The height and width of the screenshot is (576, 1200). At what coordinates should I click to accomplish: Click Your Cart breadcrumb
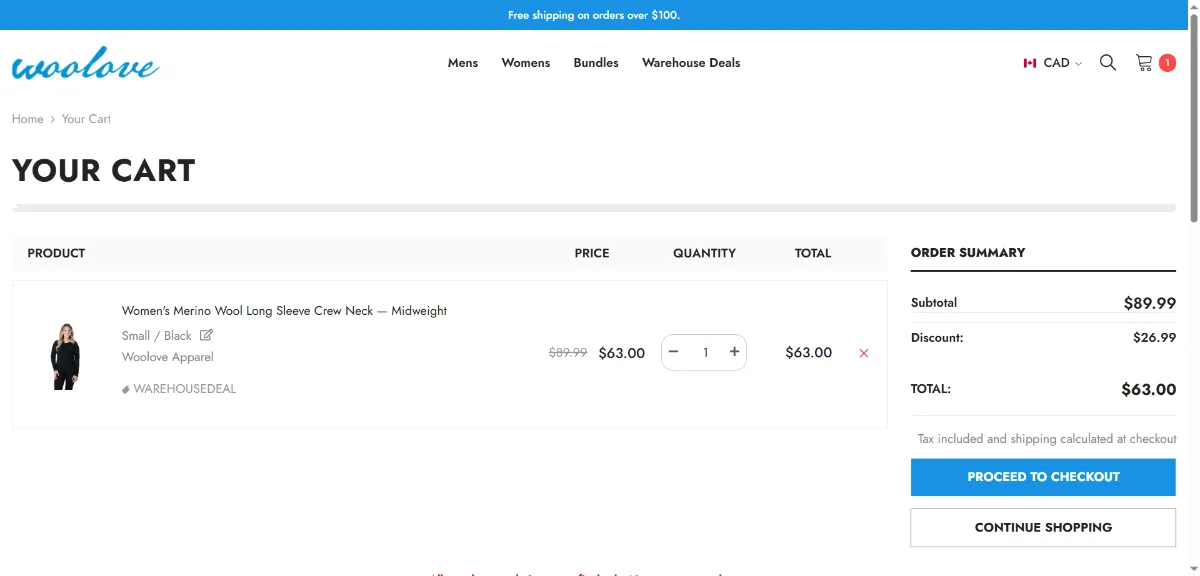(x=86, y=119)
